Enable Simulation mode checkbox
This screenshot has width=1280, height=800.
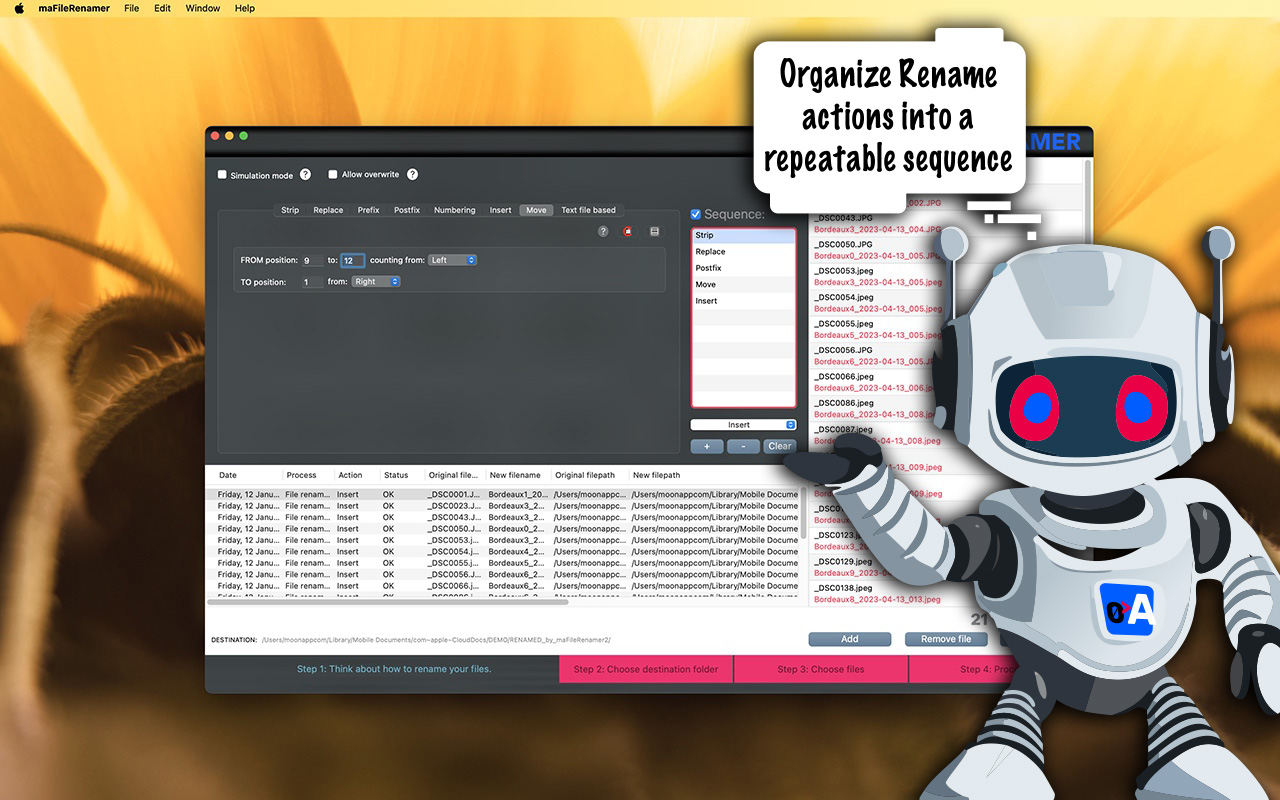pos(222,175)
